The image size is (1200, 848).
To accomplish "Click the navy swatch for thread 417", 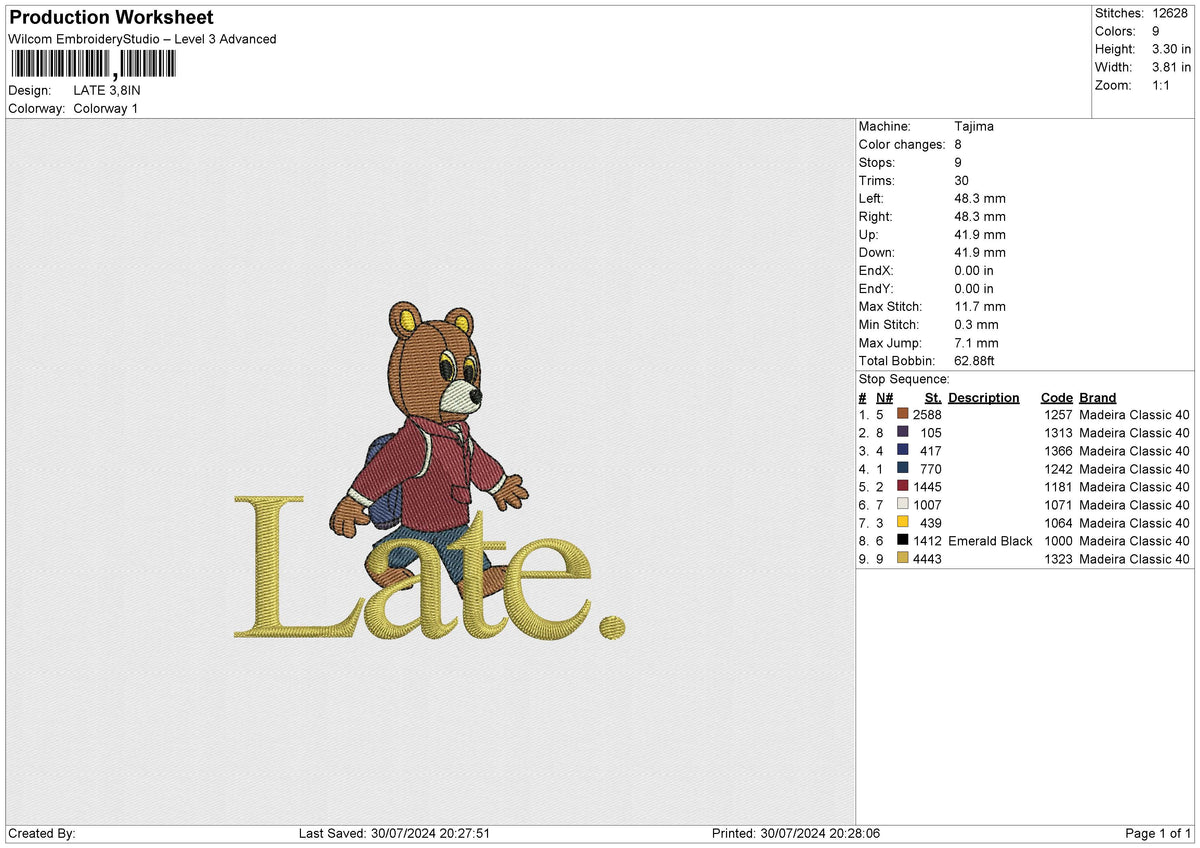I will tap(903, 451).
